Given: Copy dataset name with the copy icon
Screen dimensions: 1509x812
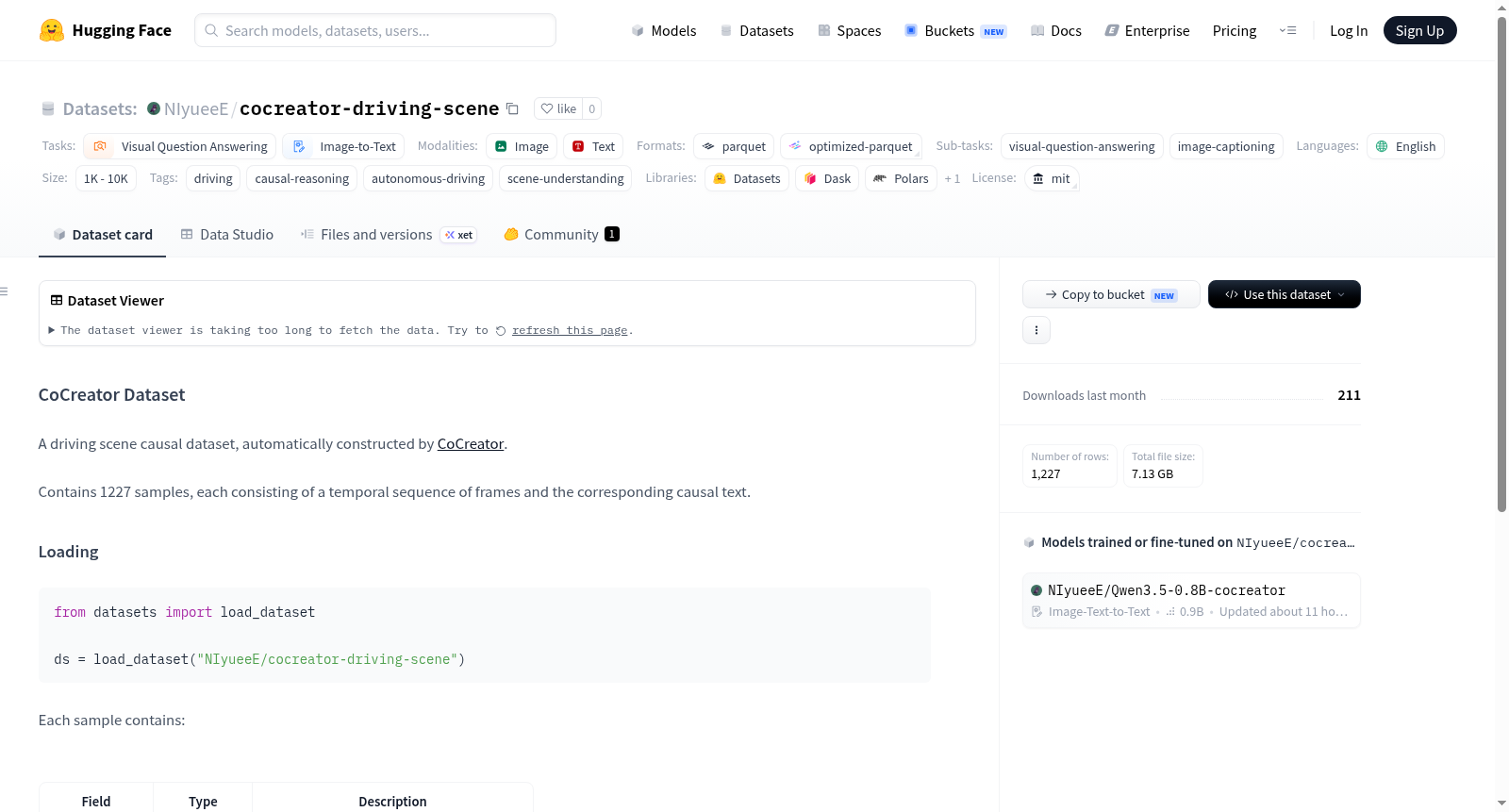Looking at the screenshot, I should click(x=512, y=108).
